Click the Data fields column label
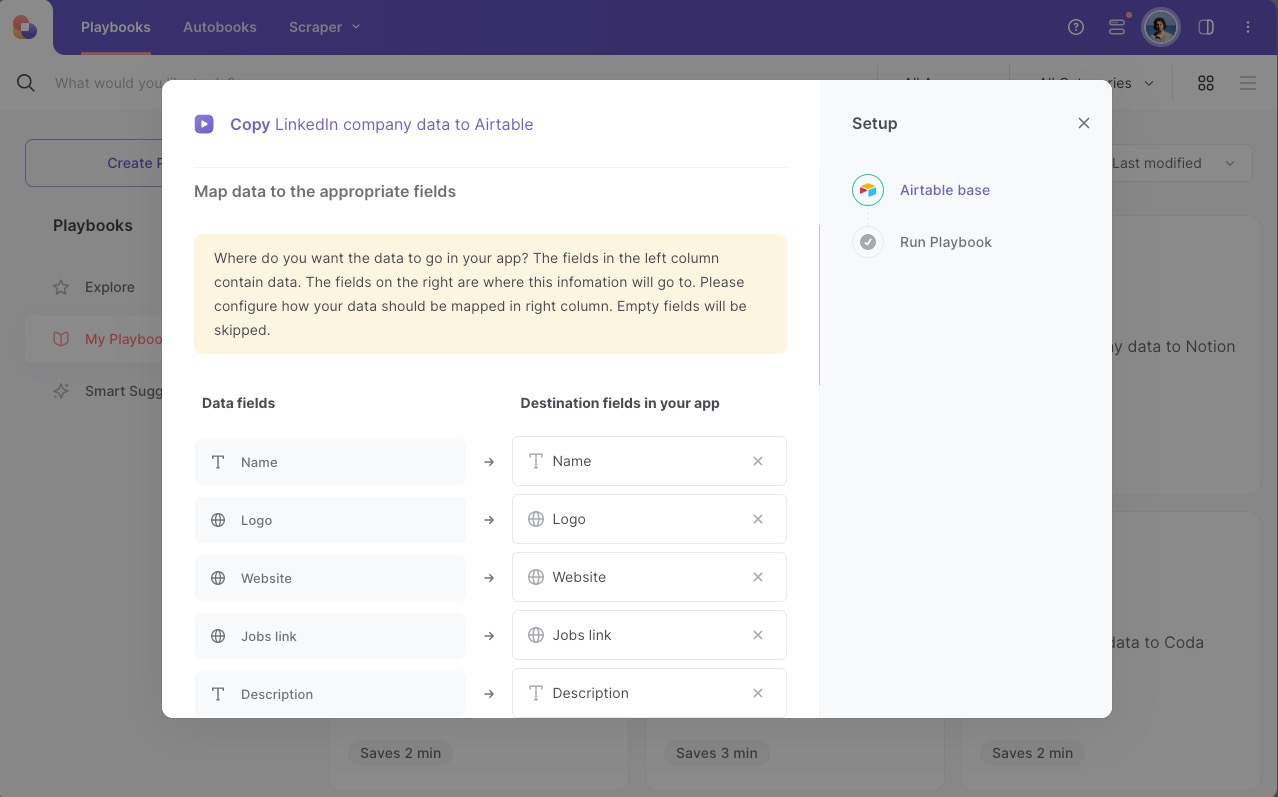 tap(238, 403)
